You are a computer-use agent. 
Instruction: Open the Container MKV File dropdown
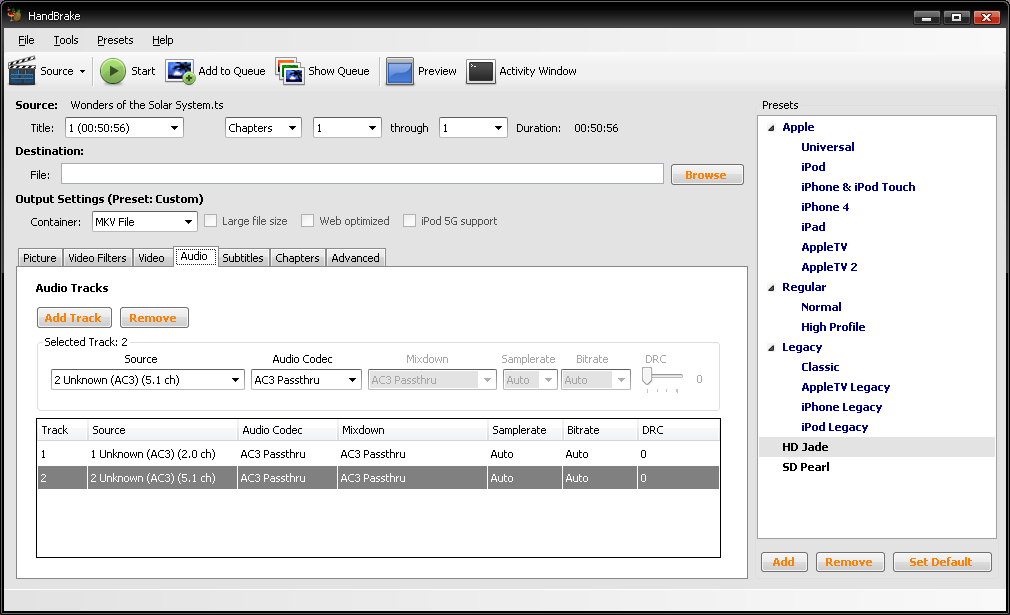coord(144,222)
